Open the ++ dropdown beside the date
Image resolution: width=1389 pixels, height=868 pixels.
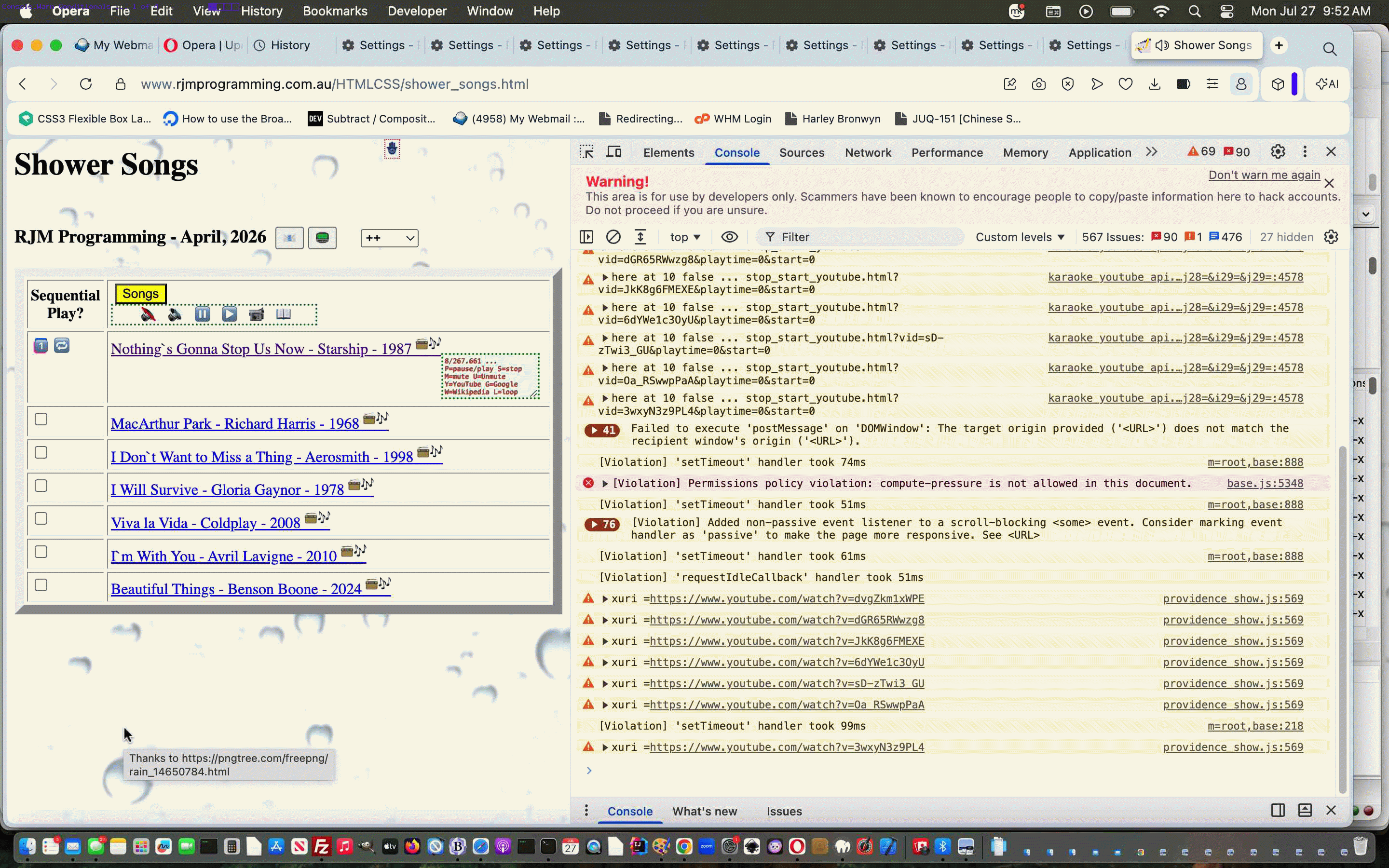tap(390, 238)
